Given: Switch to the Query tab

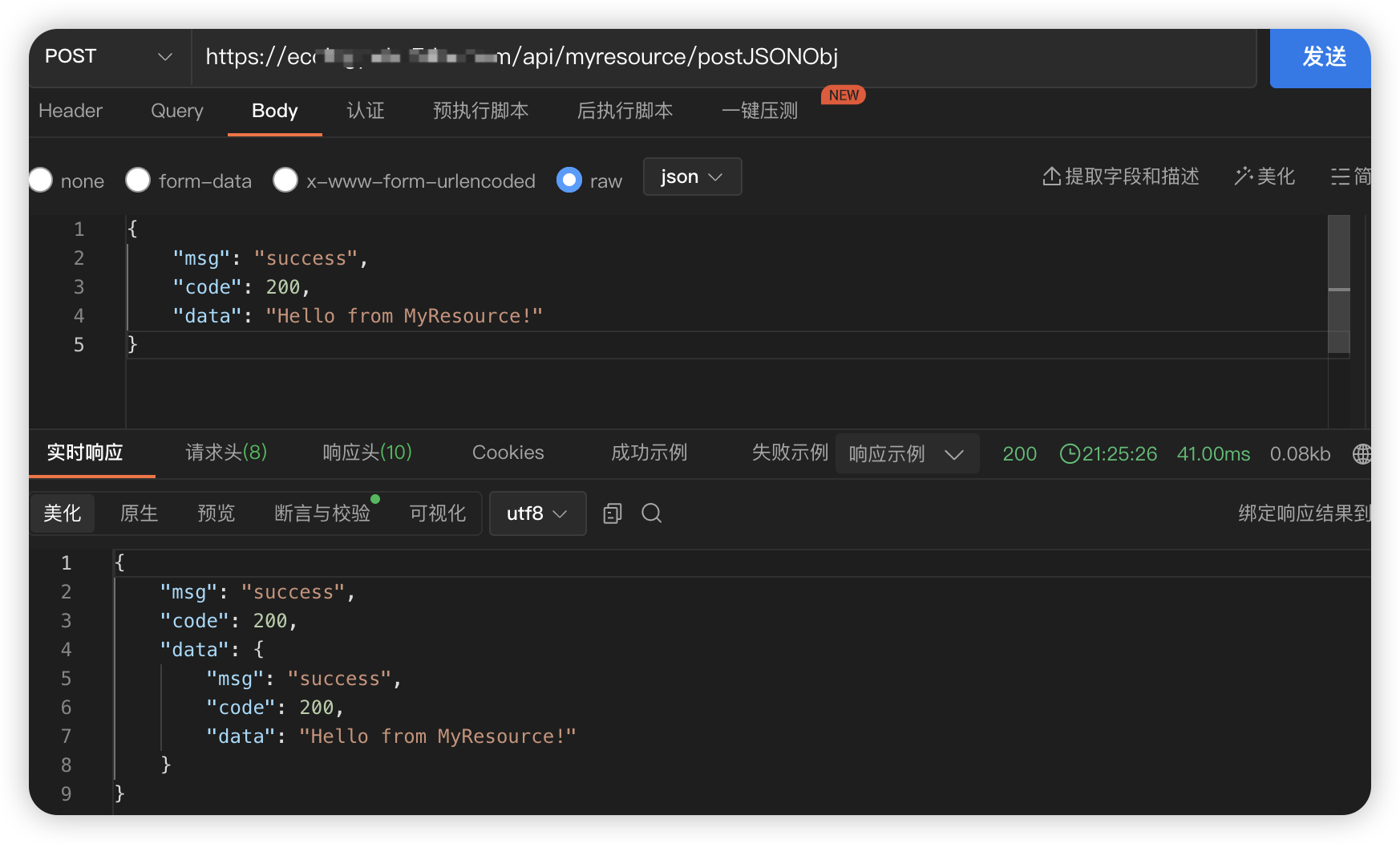Looking at the screenshot, I should pos(177,111).
